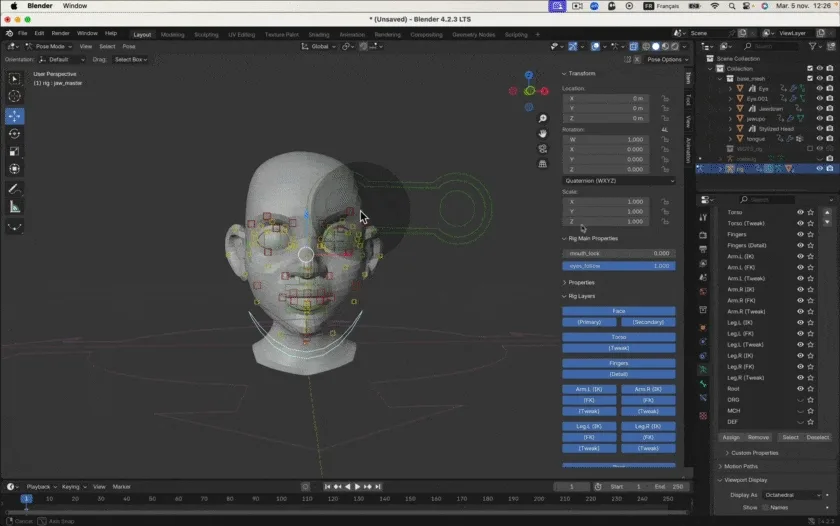Viewport: 840px width, 526px height.
Task: Switch to wireframe viewport shading
Action: (646, 47)
